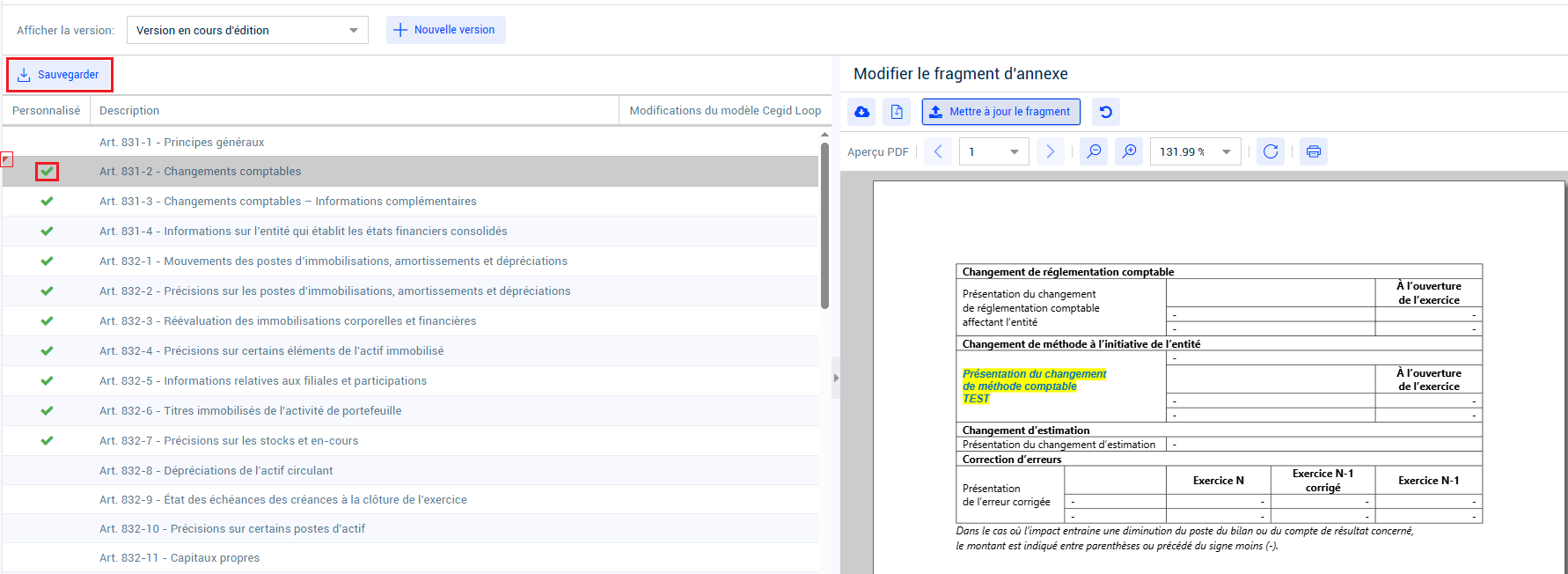Go to previous PDF page
The image size is (1568, 574).
point(938,151)
